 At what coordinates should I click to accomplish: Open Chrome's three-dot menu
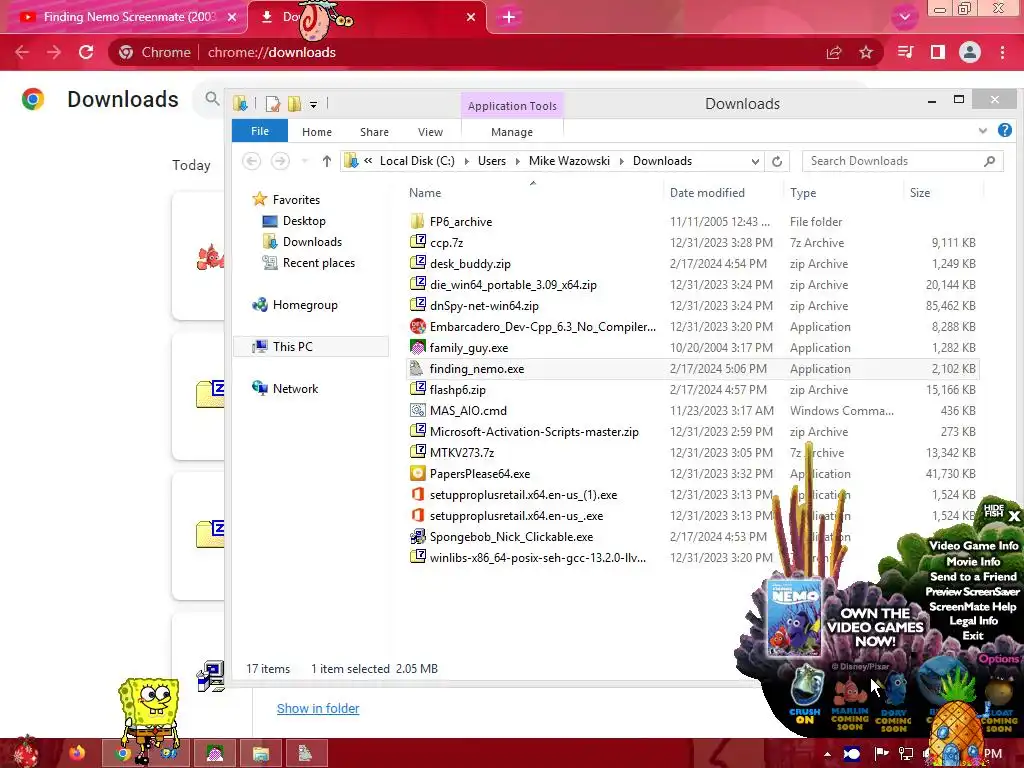(1002, 52)
